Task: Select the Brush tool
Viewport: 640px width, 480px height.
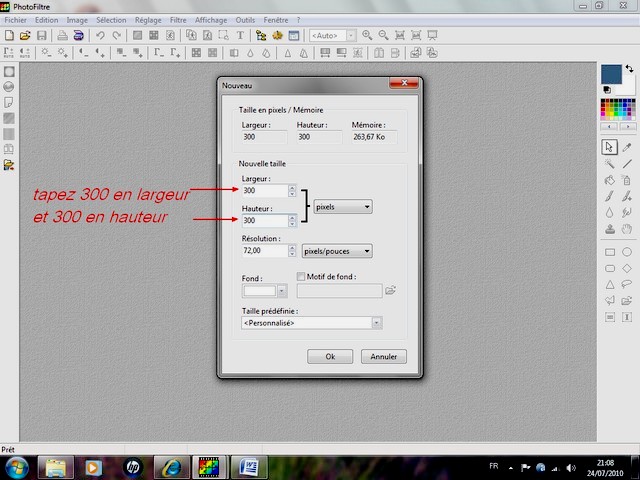Action: tap(609, 196)
